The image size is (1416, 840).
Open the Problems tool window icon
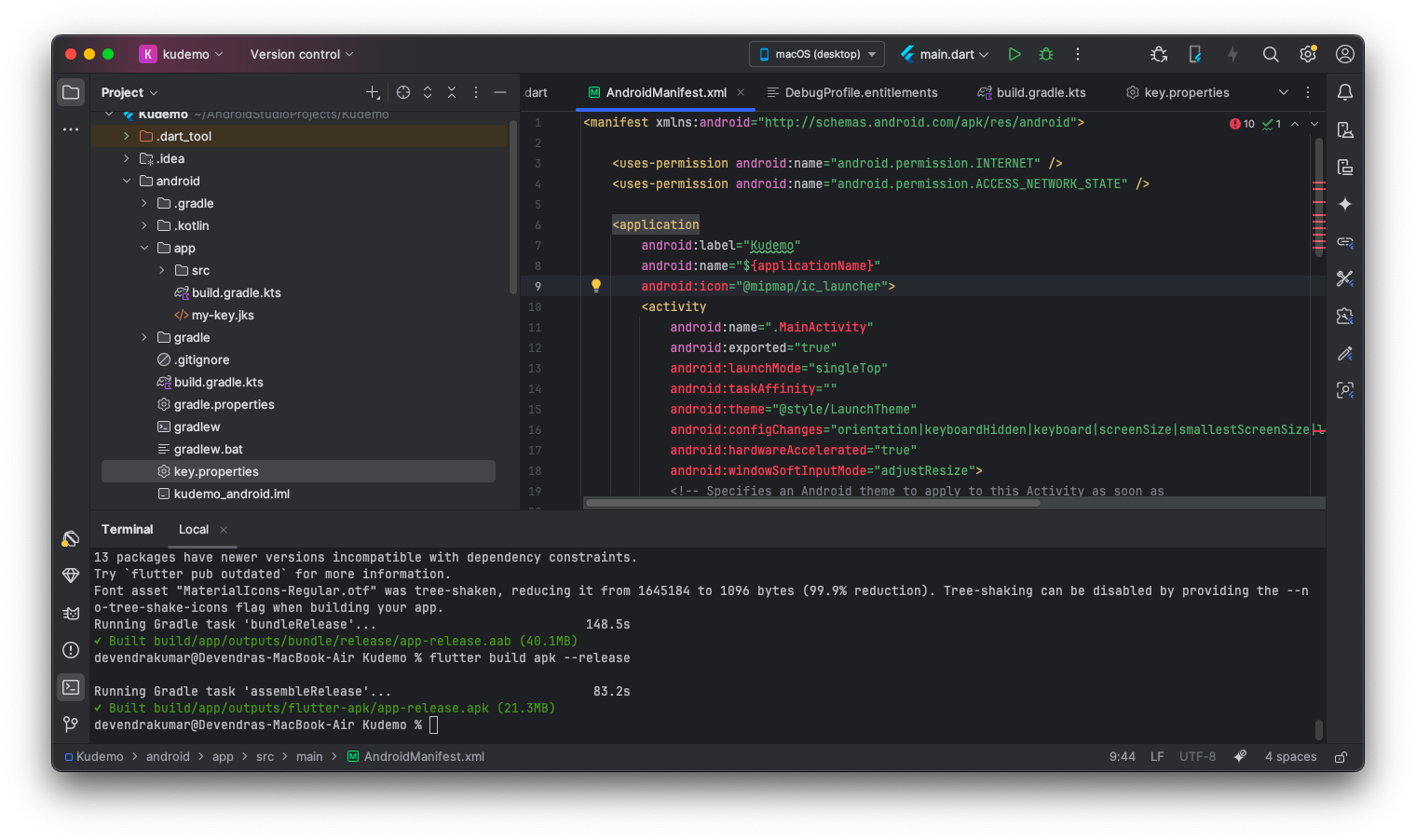[71, 650]
